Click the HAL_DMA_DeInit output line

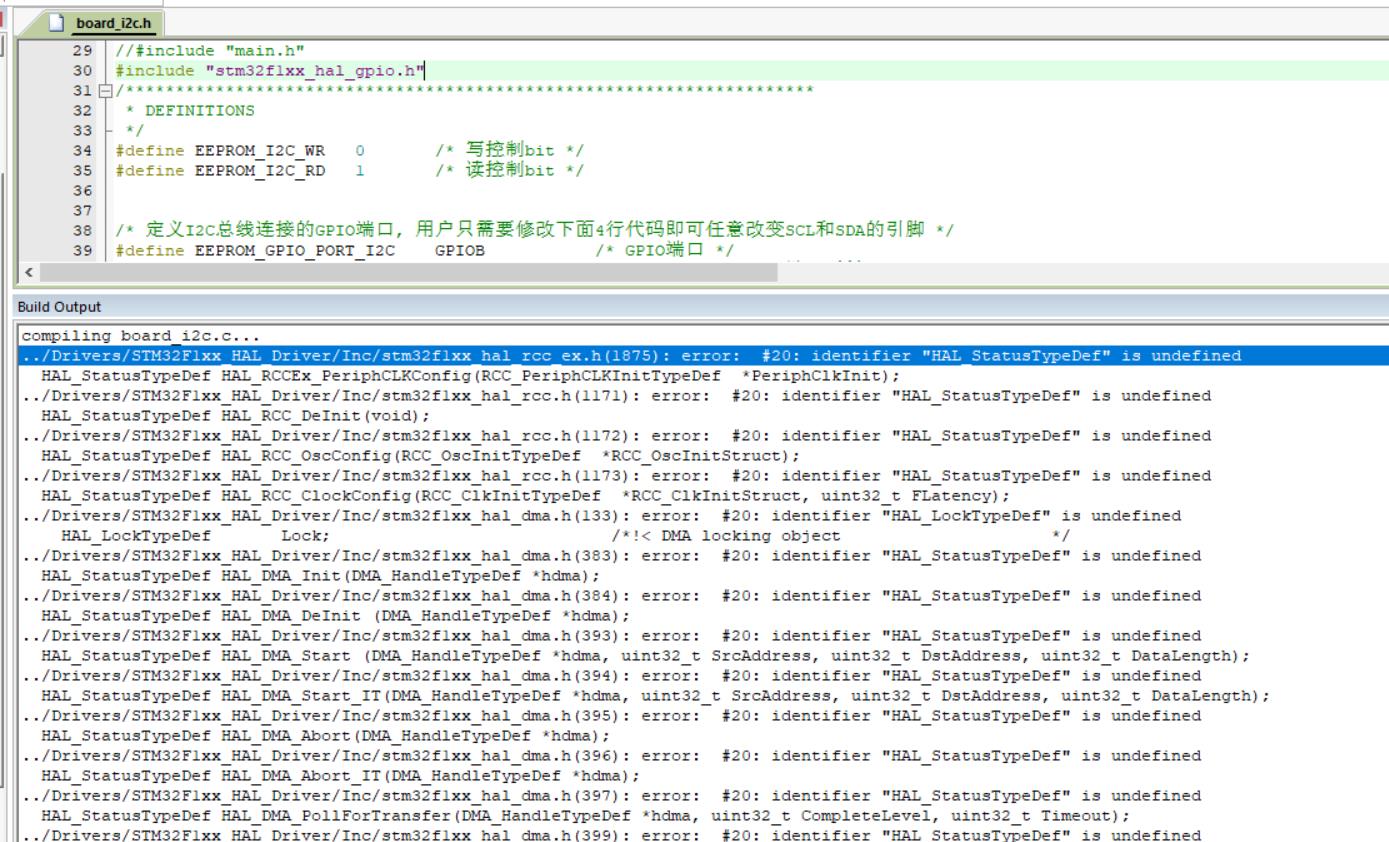click(335, 616)
